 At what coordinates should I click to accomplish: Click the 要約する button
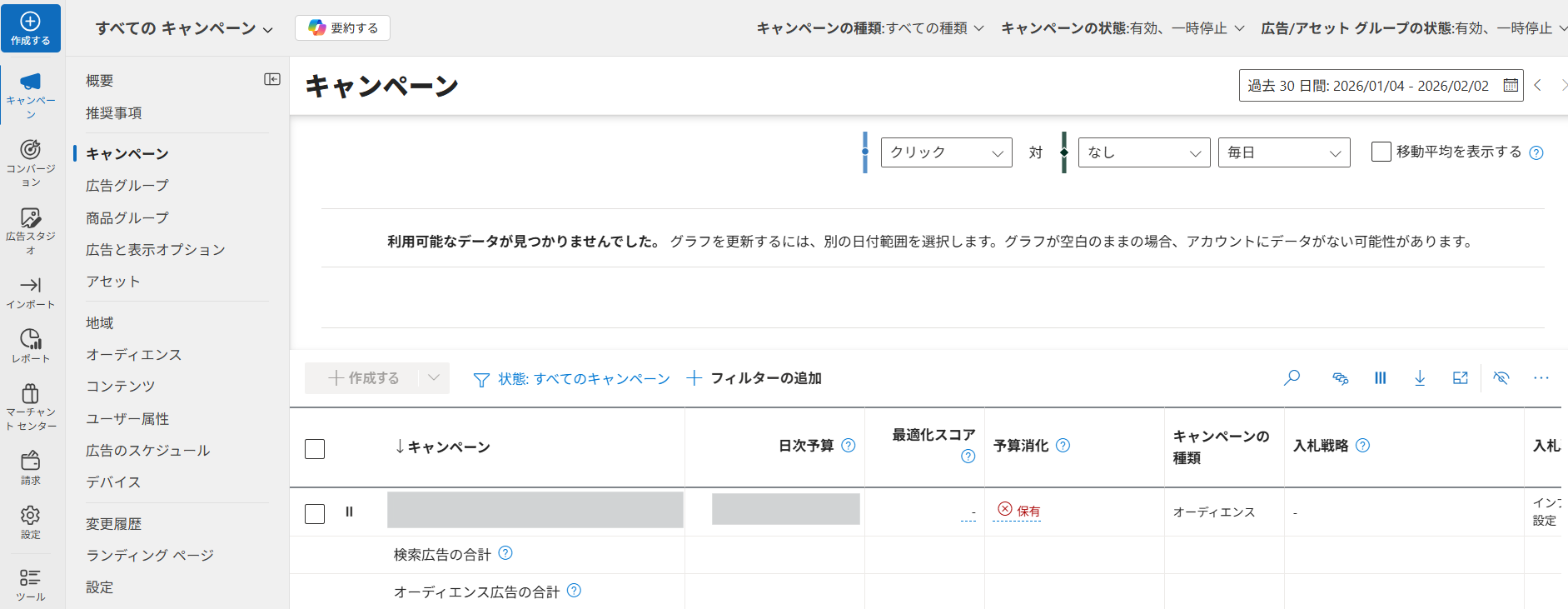click(x=342, y=27)
